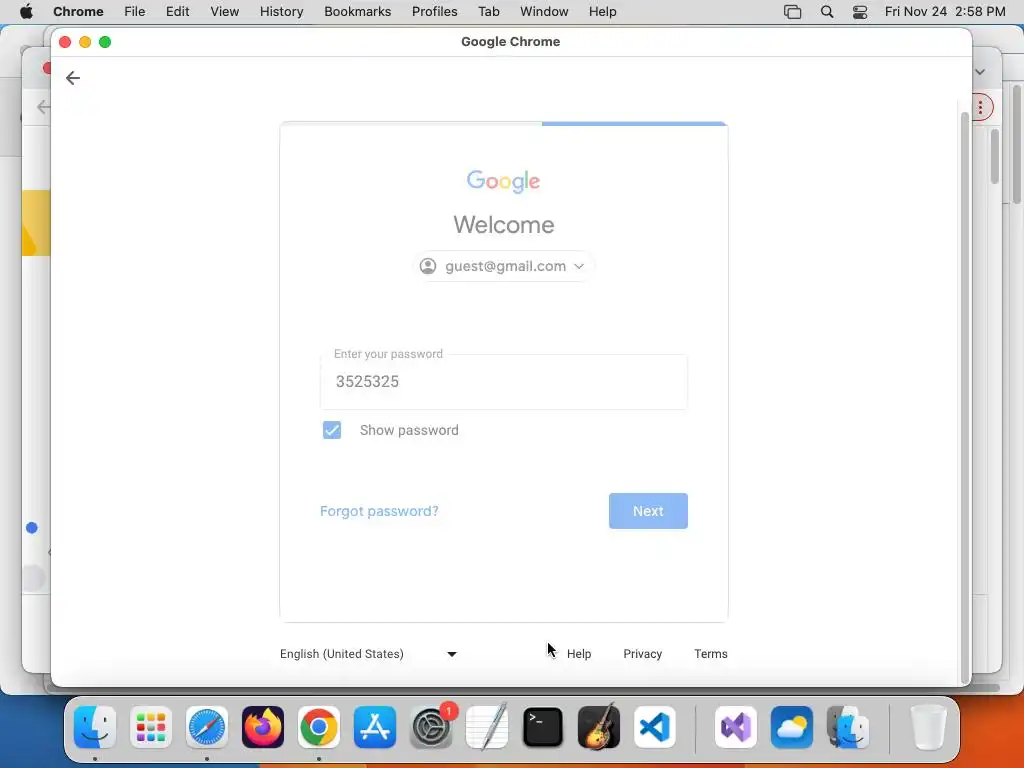Open Control Center in the menu bar
This screenshot has width=1024, height=768.
pos(860,12)
